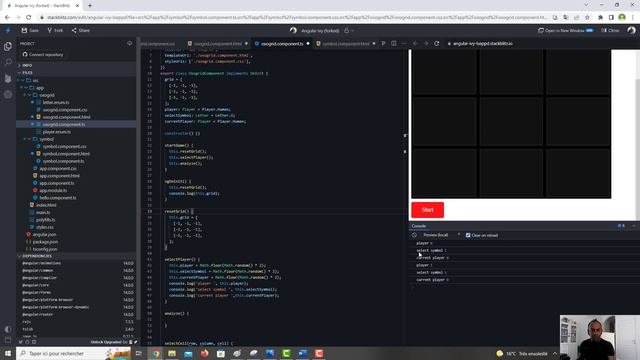Screen dimensions: 640x360
Task: Open oxogrid.component.html in file tree
Action: [67, 117]
